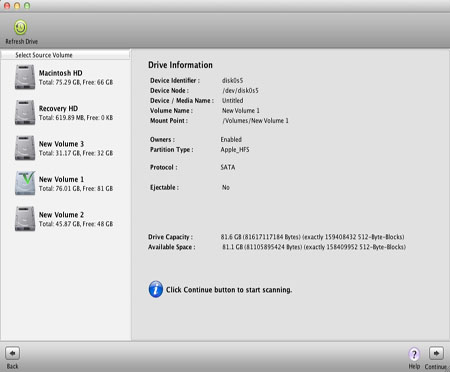Click the Owners value Enabled

[x=231, y=139]
